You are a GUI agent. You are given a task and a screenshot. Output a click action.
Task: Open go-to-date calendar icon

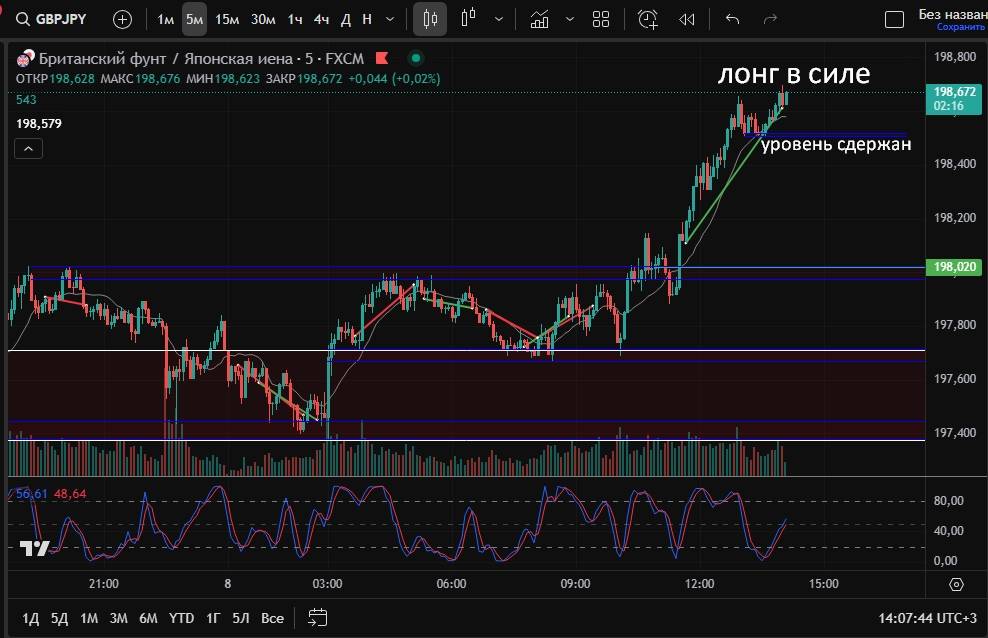point(318,617)
